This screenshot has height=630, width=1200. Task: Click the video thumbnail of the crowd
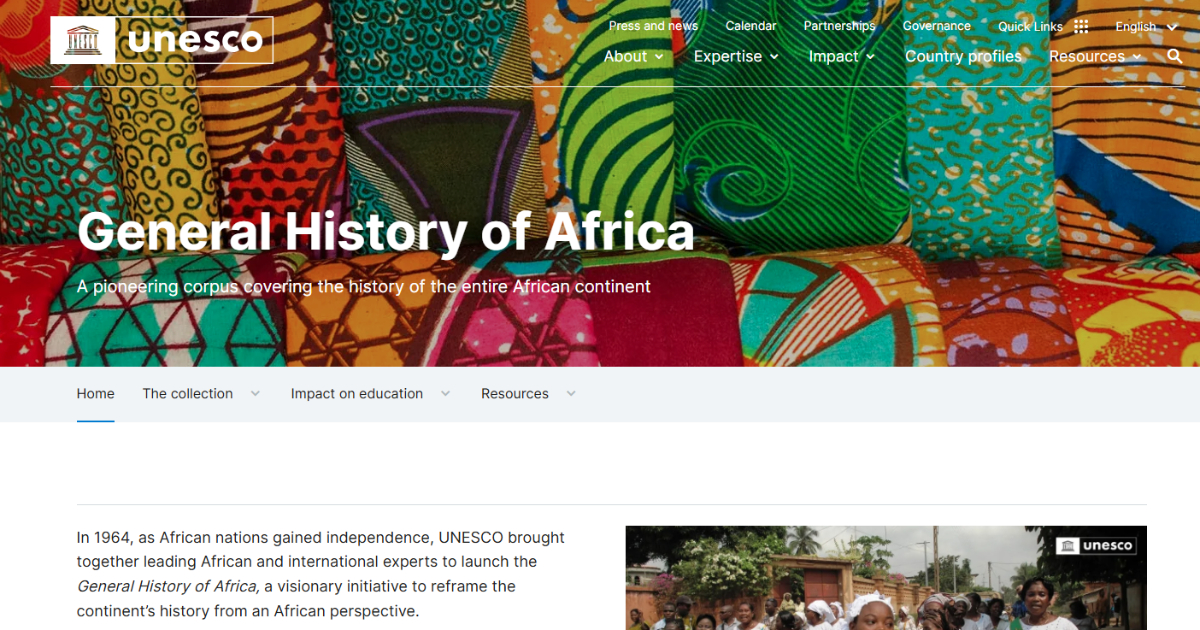(885, 578)
